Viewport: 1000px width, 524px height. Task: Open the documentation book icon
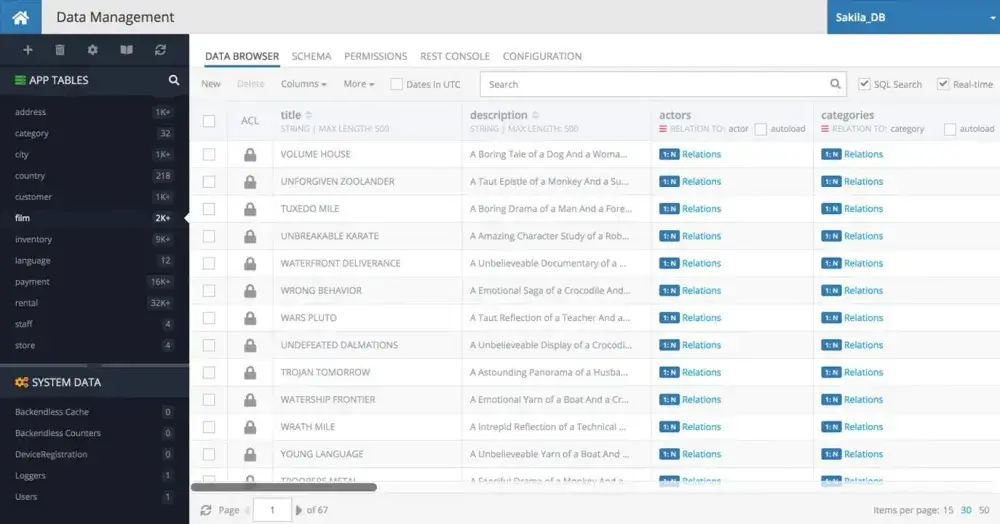(126, 50)
